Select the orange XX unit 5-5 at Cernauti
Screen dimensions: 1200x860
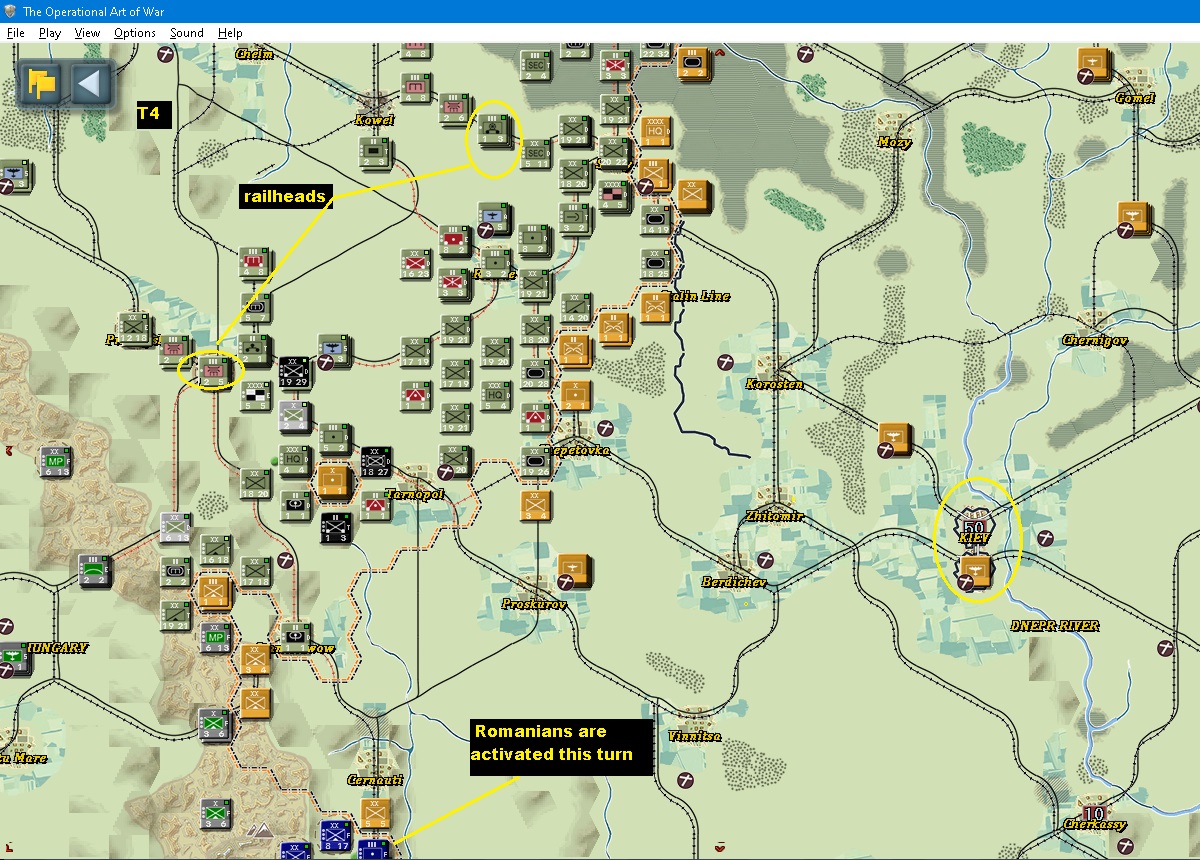click(375, 812)
